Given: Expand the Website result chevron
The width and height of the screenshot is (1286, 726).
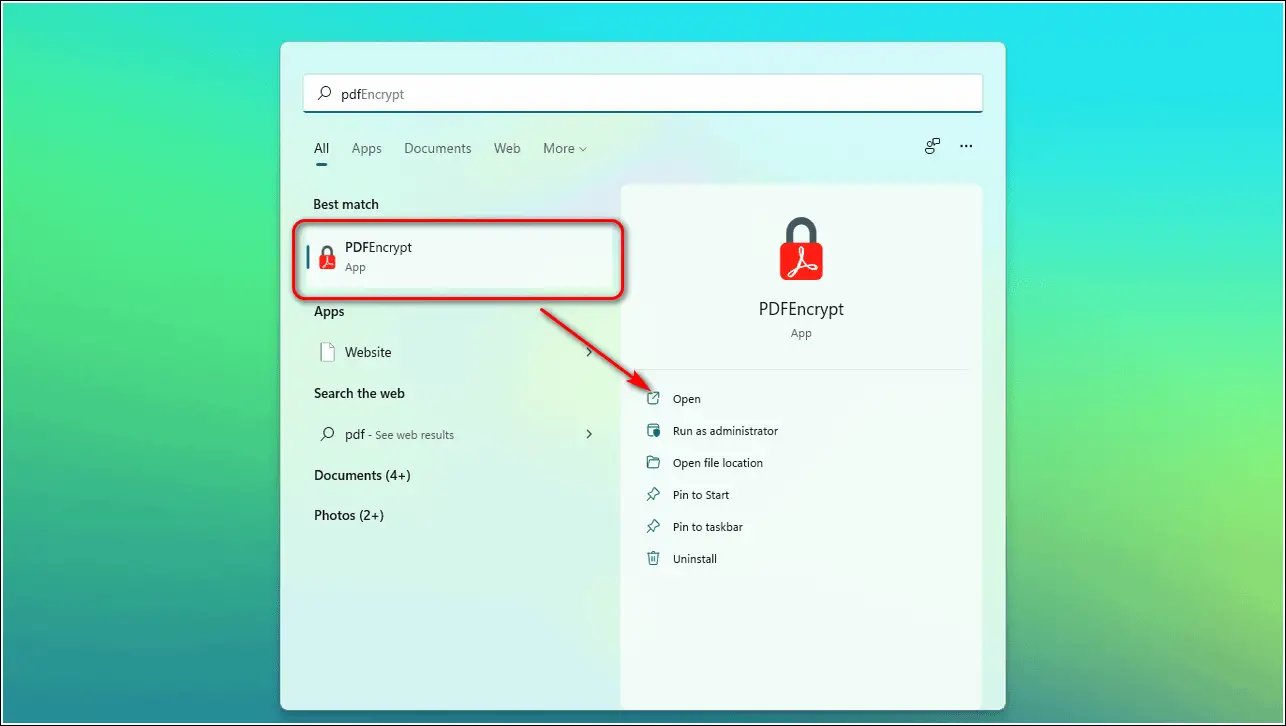Looking at the screenshot, I should tap(589, 352).
